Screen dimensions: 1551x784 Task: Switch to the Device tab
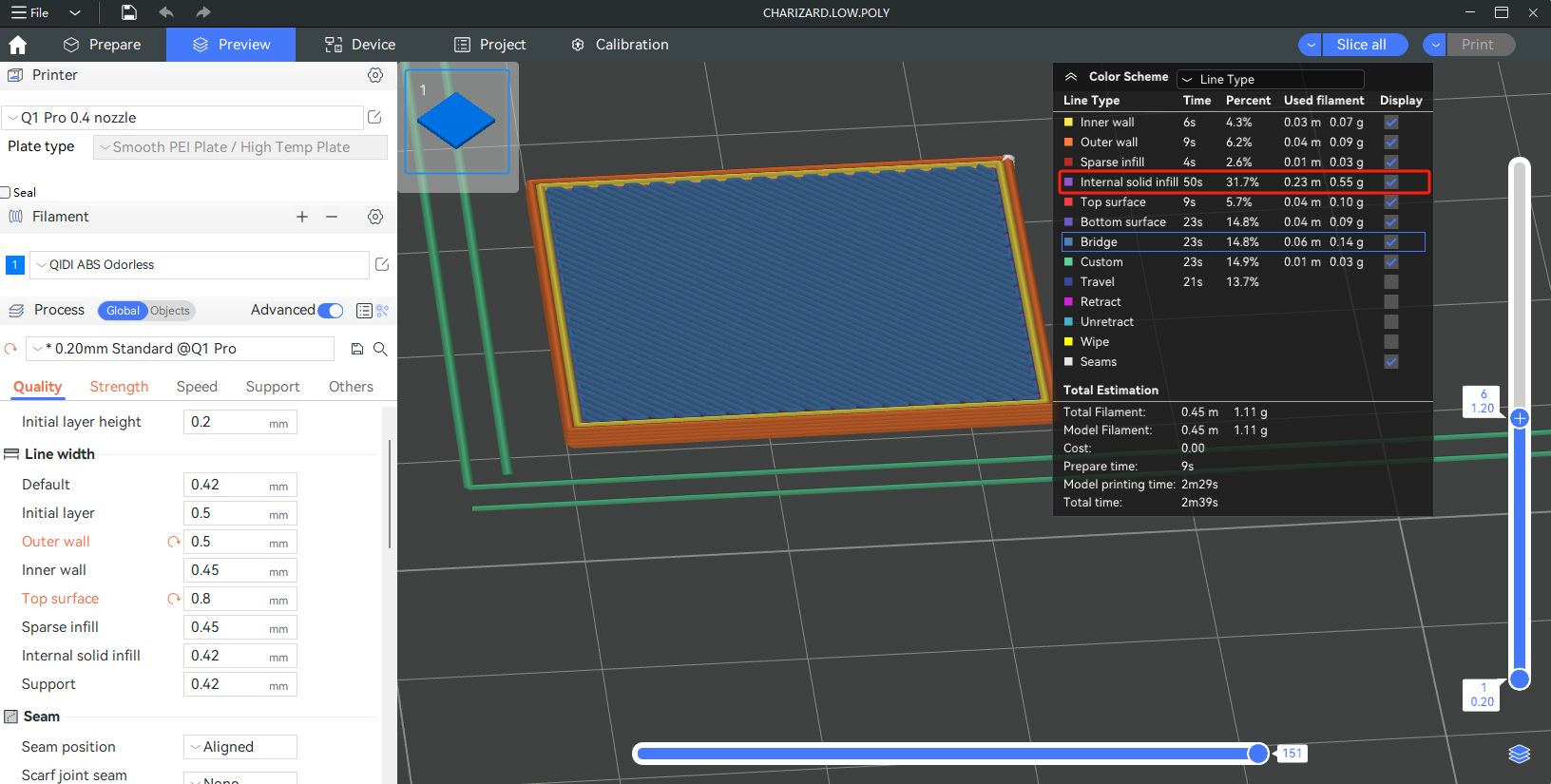pos(360,45)
